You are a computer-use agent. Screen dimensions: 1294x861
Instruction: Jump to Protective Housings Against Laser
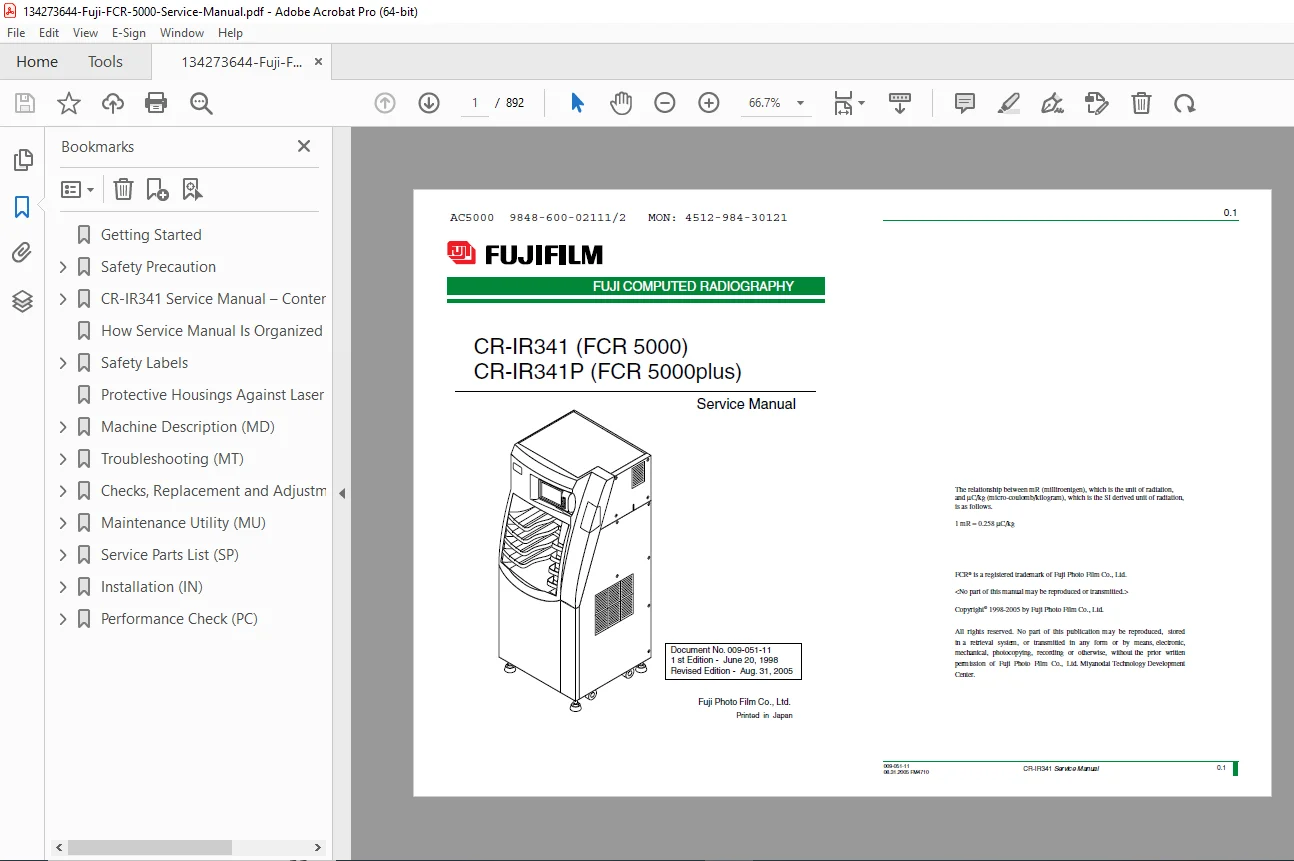(213, 395)
